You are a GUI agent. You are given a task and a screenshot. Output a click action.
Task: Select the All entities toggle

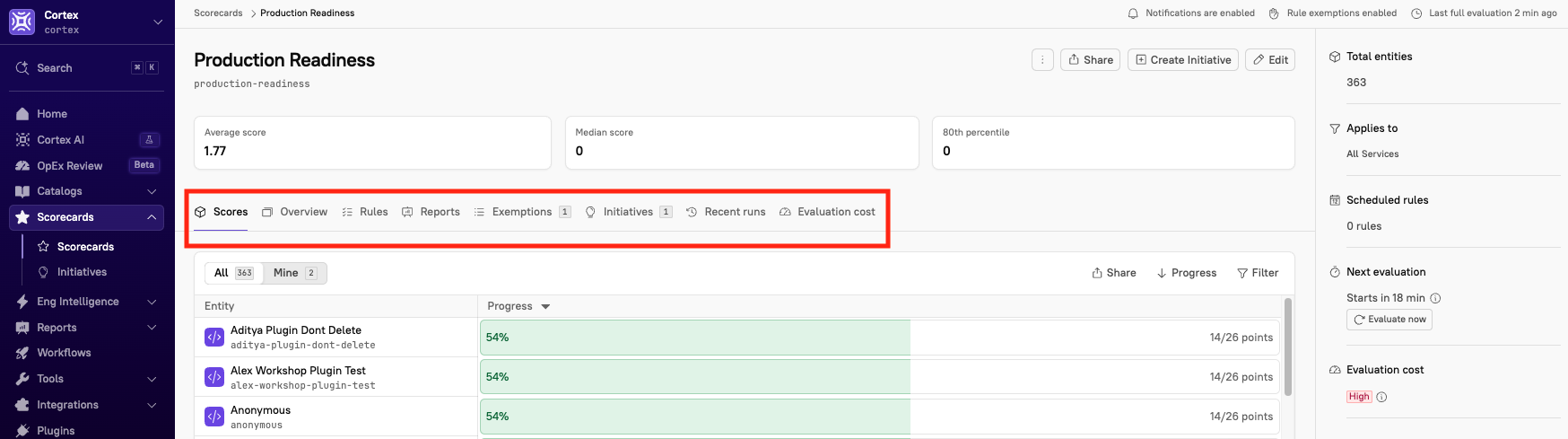tap(234, 273)
